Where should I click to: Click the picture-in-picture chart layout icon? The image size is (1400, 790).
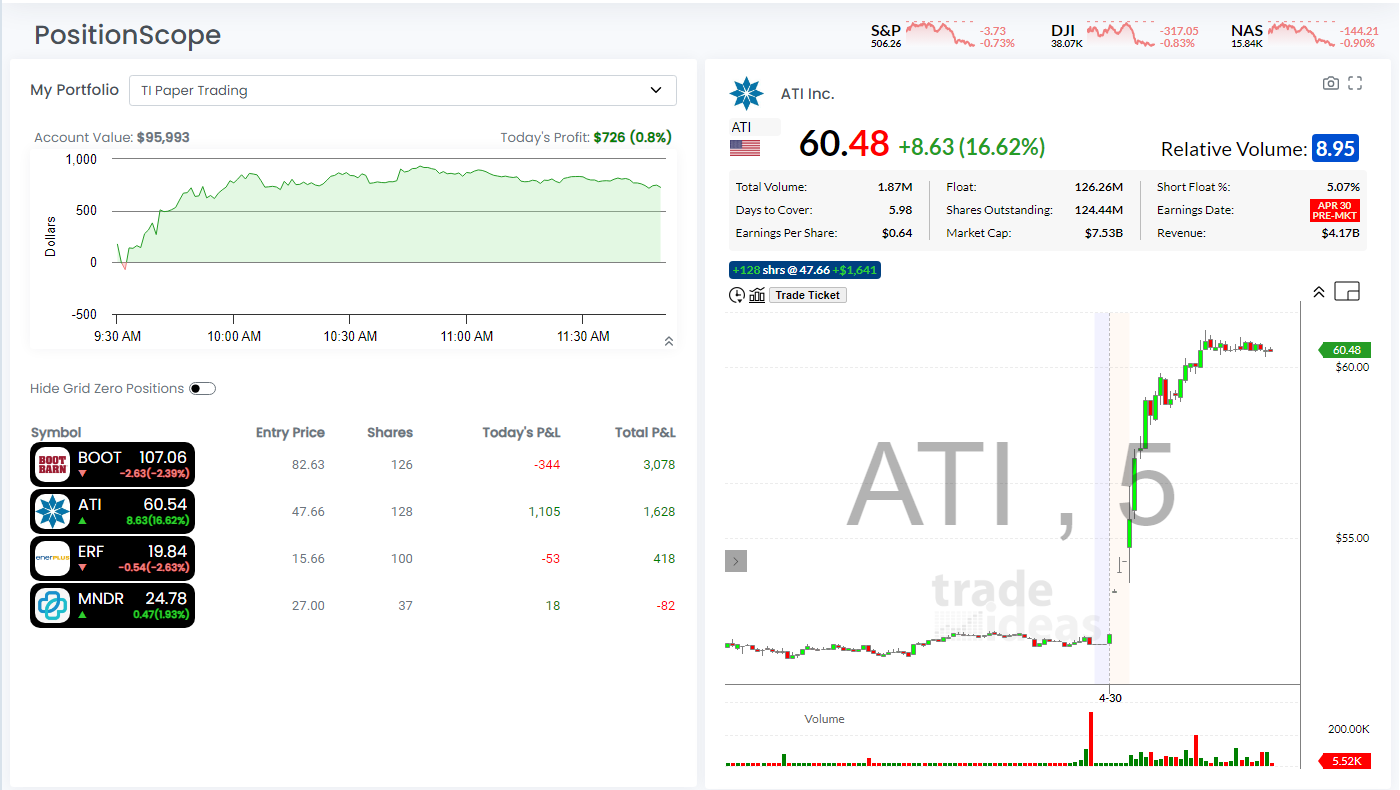click(x=1347, y=291)
